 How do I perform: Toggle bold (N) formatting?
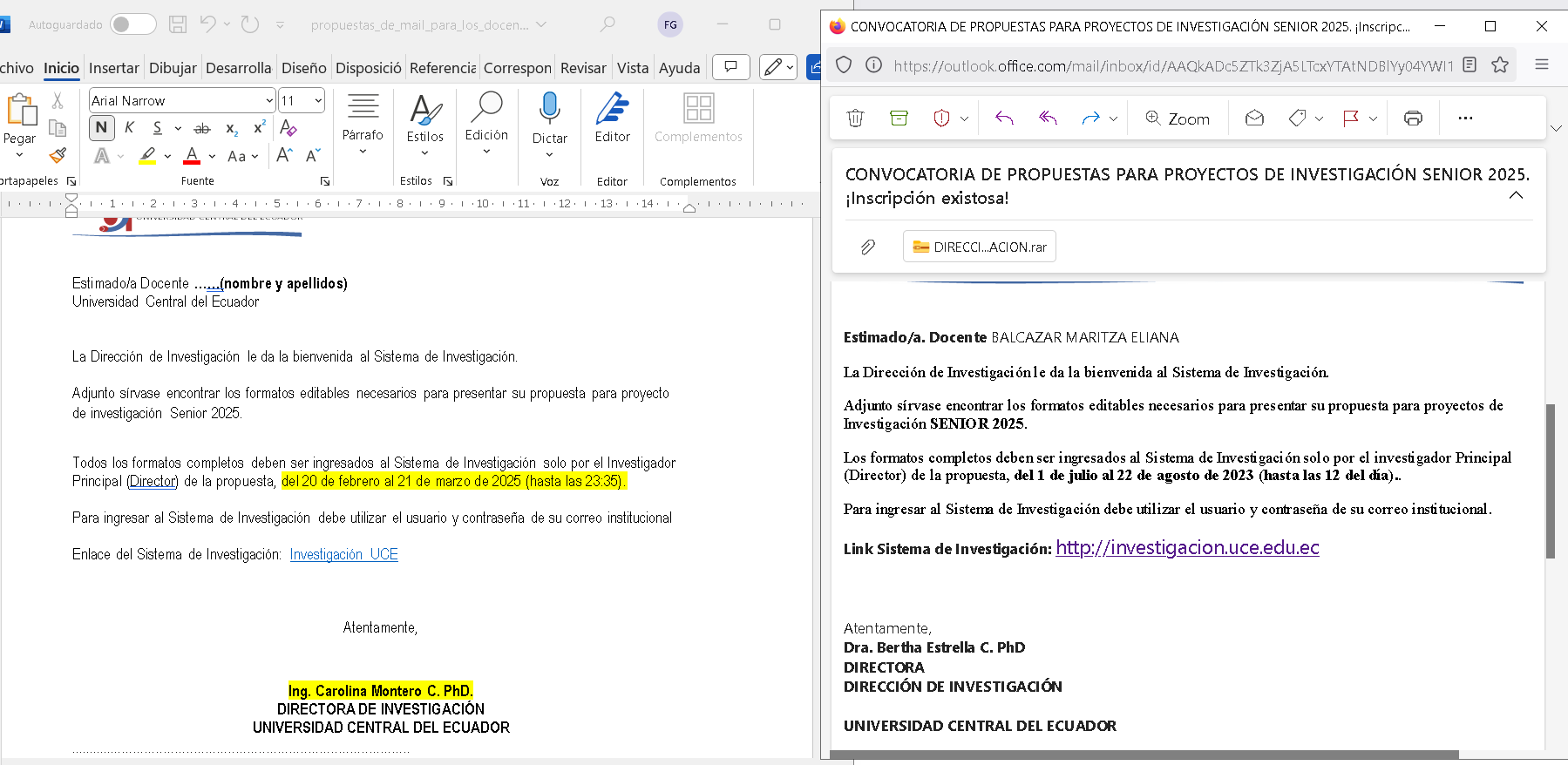click(x=102, y=127)
